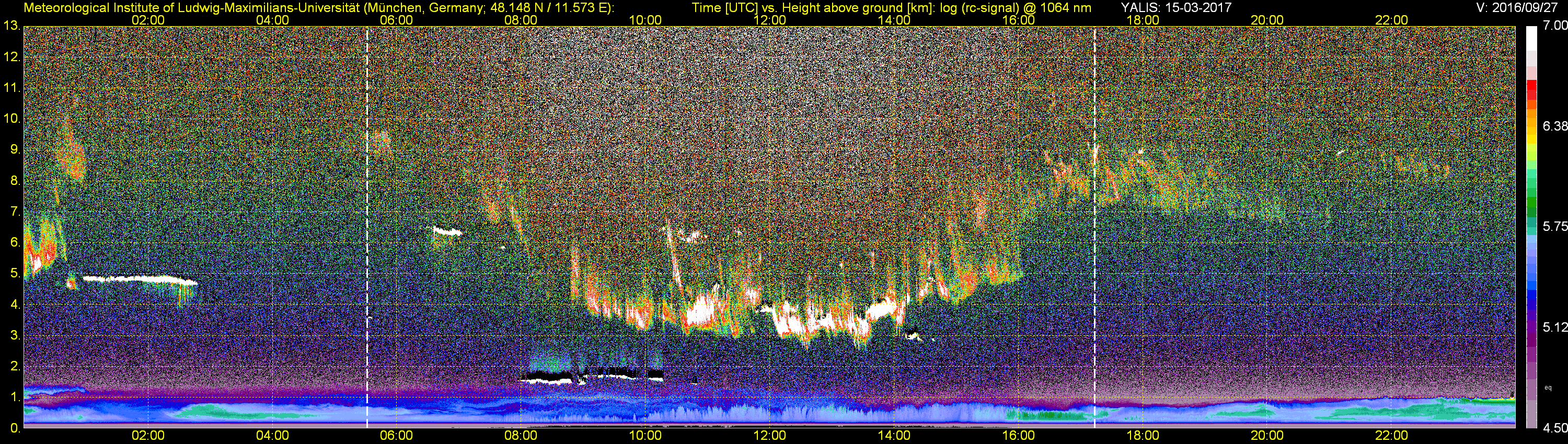Click the 10:00 label on the top time axis
Viewport: 1568px width, 444px height.
[x=645, y=20]
